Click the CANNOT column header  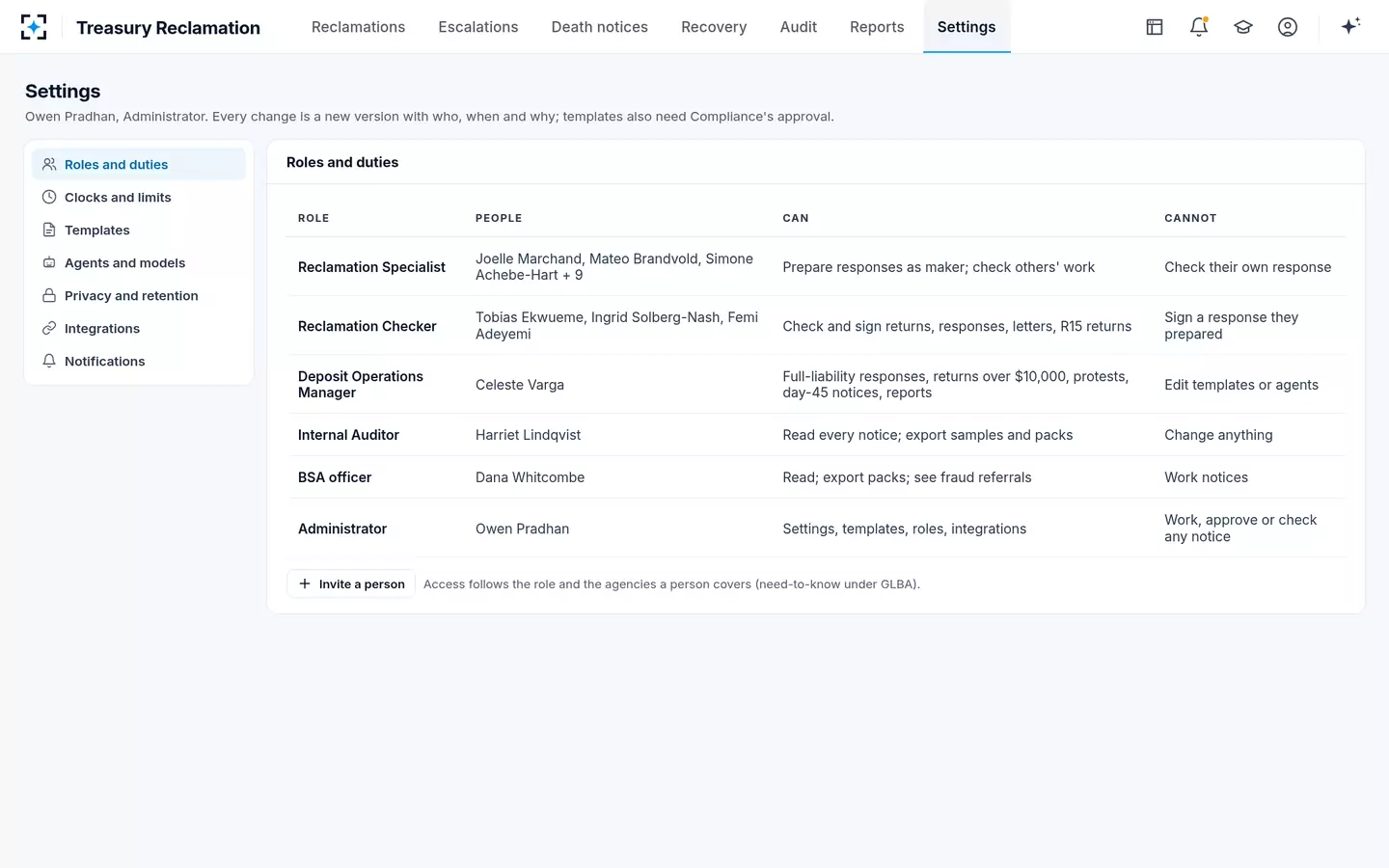[x=1190, y=218]
